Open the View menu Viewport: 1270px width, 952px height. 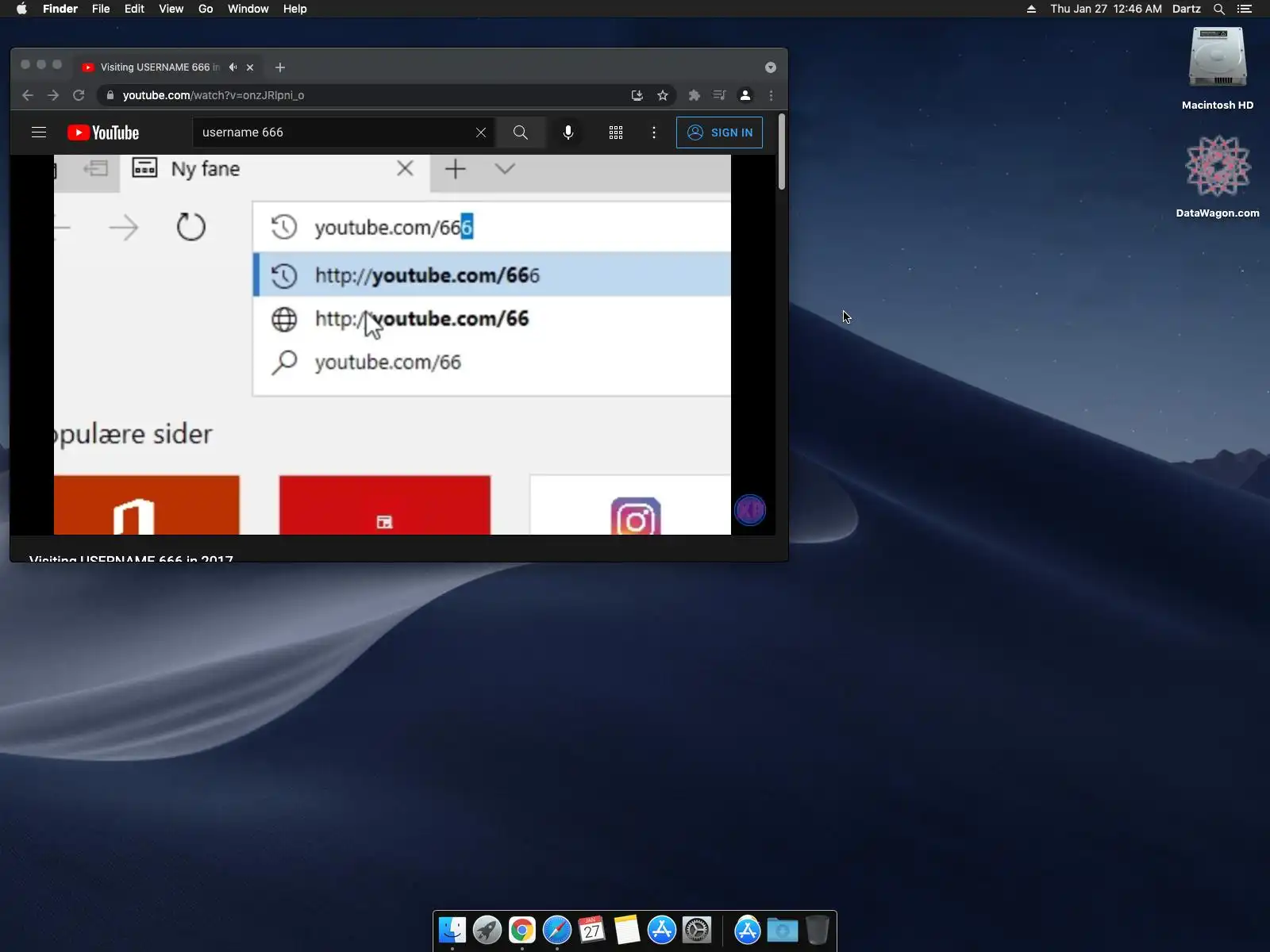pos(171,9)
